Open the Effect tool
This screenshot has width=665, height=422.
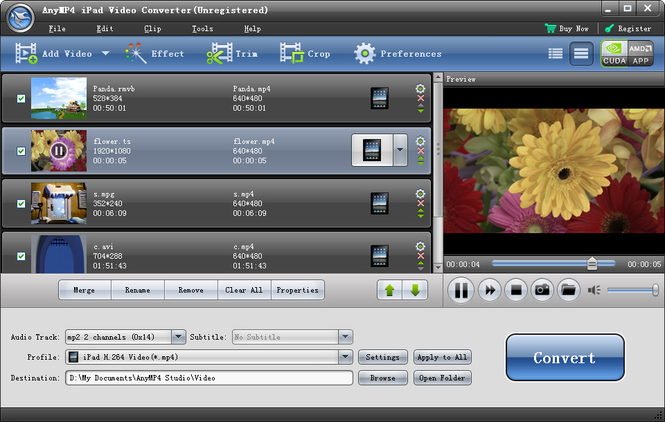(155, 53)
